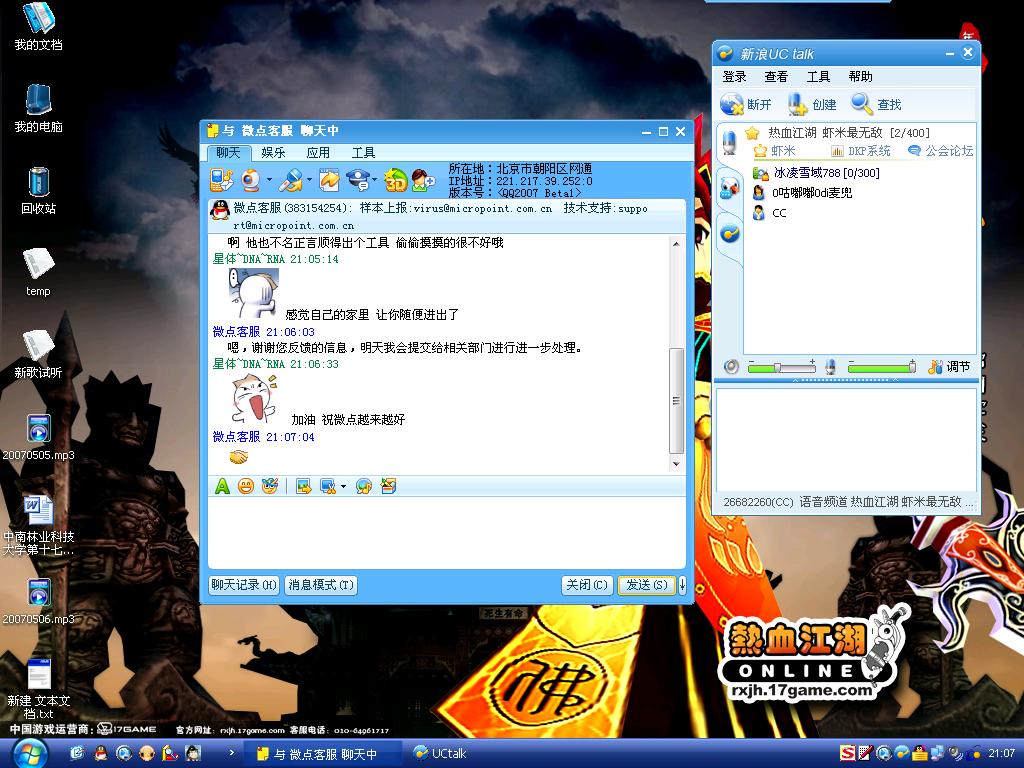1024x768 pixels.
Task: Click the 消息模式(T) button
Action: 321,584
